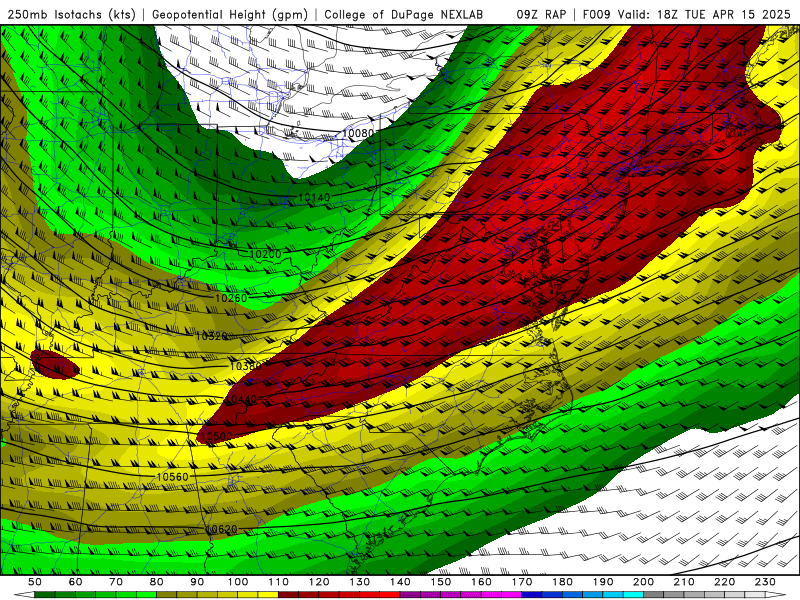Click the 10140 height contour label
The height and width of the screenshot is (600, 800).
[x=314, y=197]
